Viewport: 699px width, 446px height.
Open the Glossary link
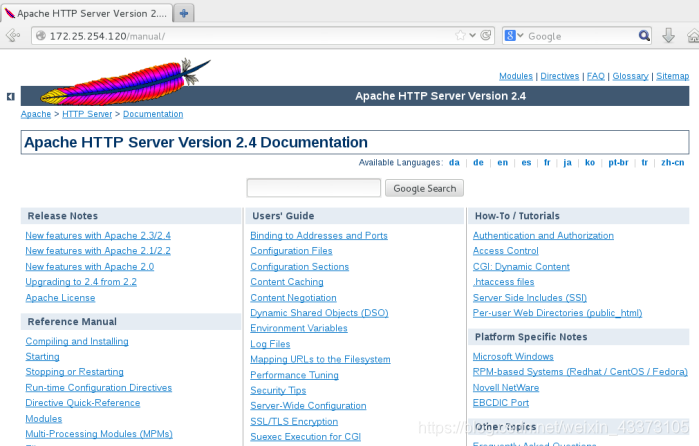(630, 76)
